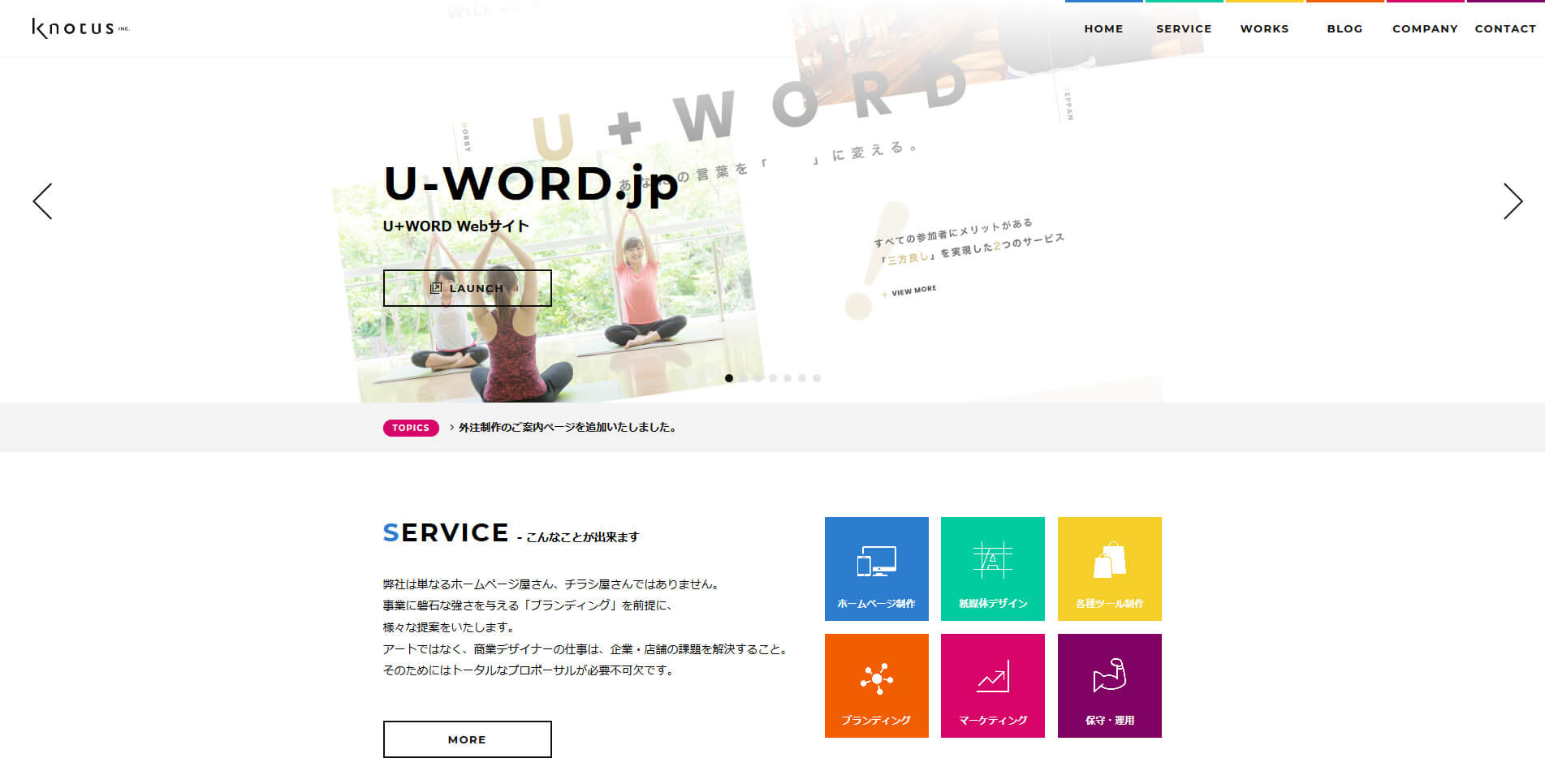Select the seventh slider dot
The width and height of the screenshot is (1545, 784).
[817, 378]
